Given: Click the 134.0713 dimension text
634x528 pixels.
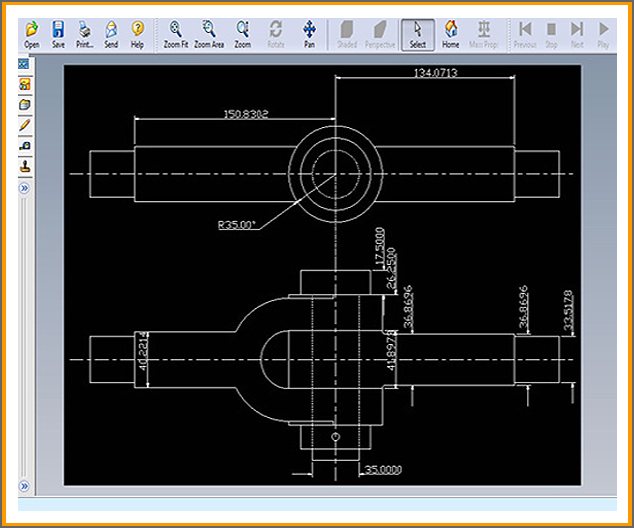Looking at the screenshot, I should coord(435,73).
